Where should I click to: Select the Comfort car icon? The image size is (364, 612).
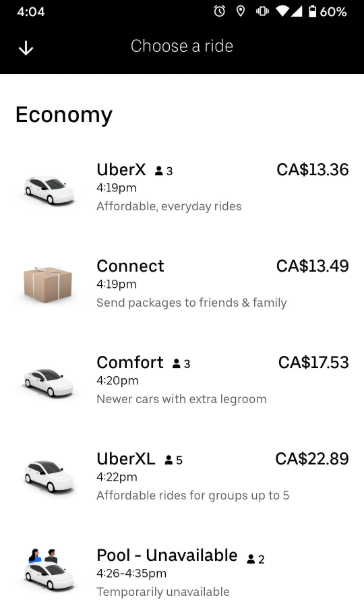(48, 382)
